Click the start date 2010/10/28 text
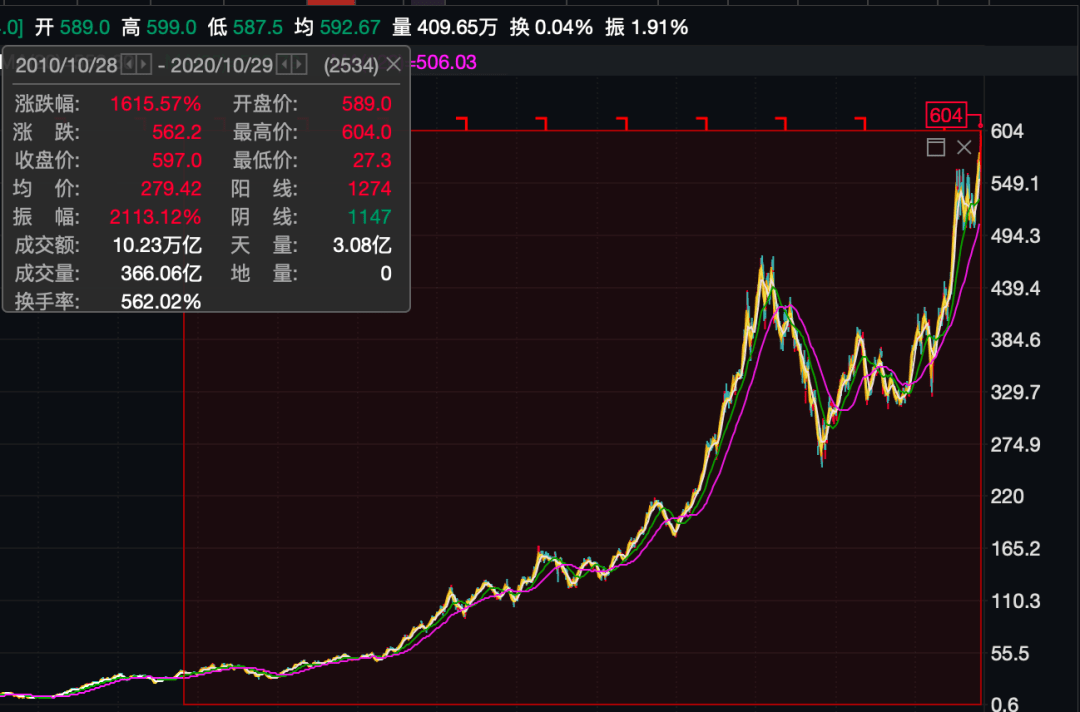Screen dimensions: 1080x712 [67, 65]
